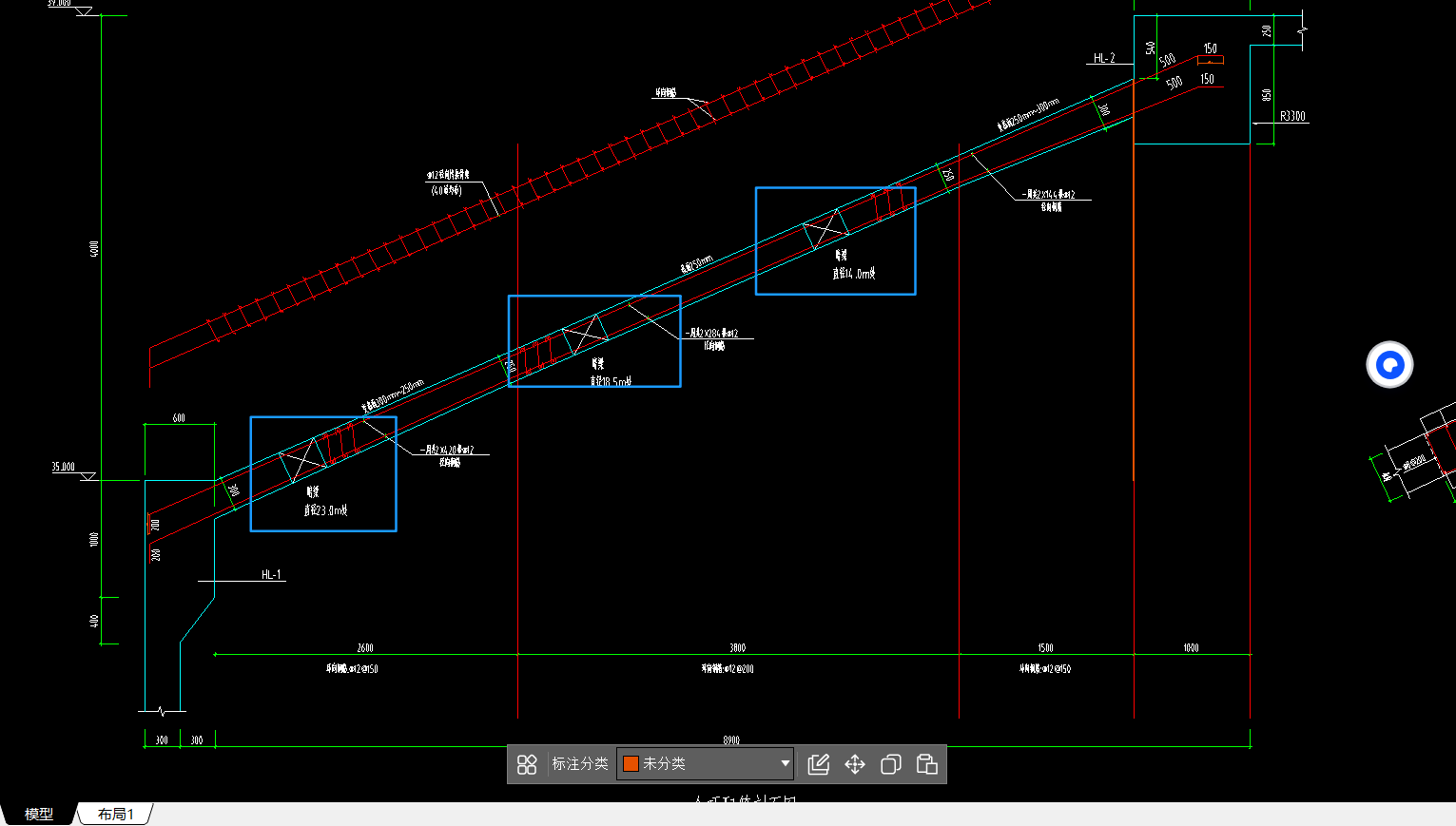
Task: Click the four-squares grid icon in annotation toolbar
Action: click(527, 764)
